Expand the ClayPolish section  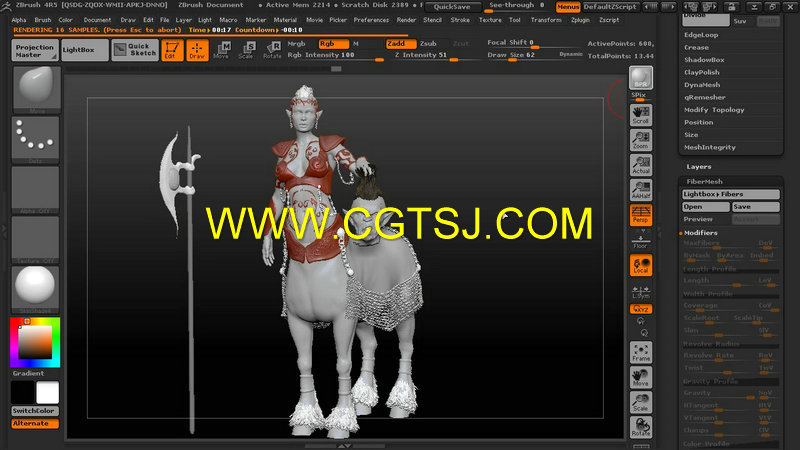702,72
